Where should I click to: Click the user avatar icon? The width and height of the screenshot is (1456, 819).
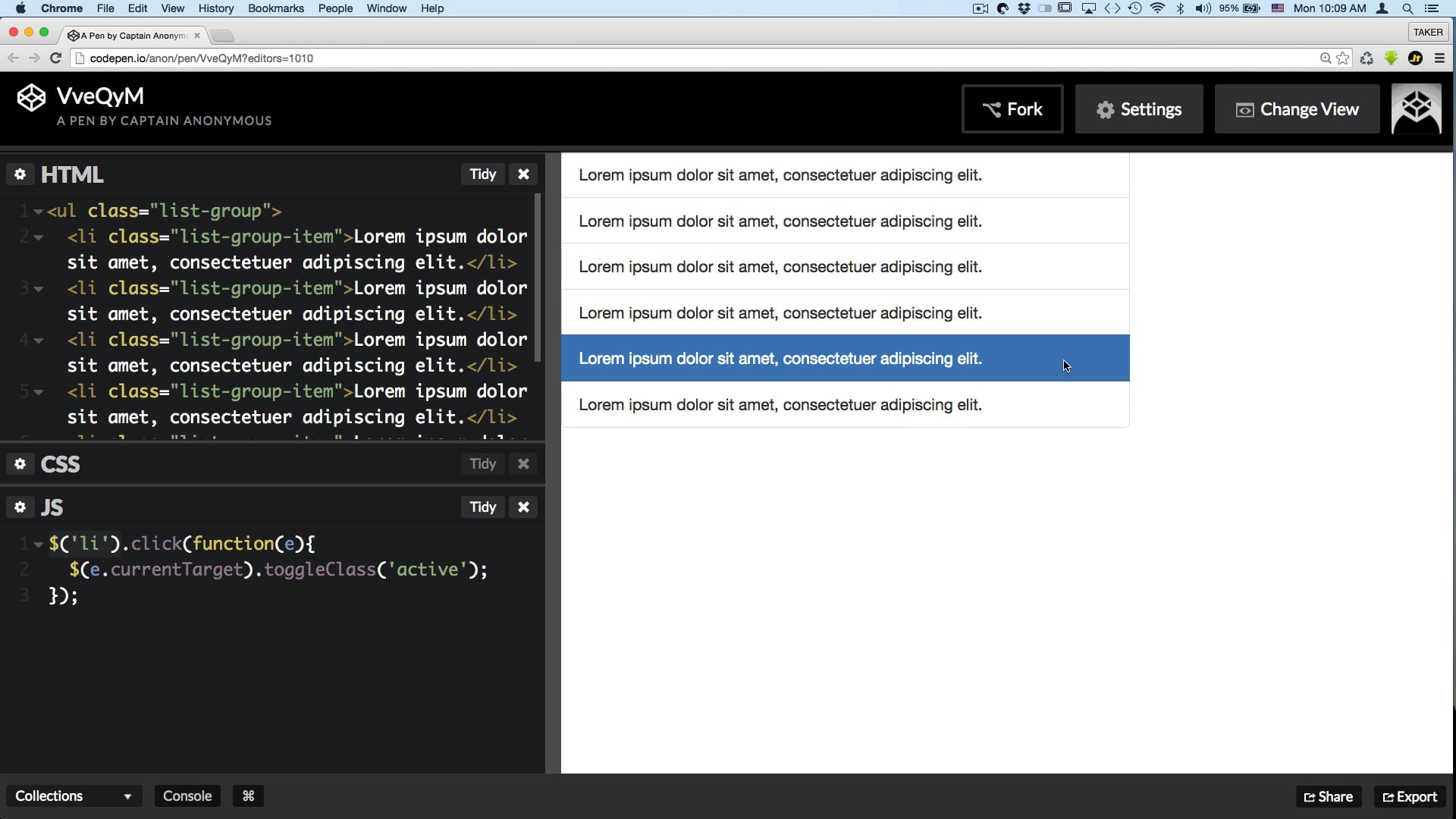[1416, 109]
